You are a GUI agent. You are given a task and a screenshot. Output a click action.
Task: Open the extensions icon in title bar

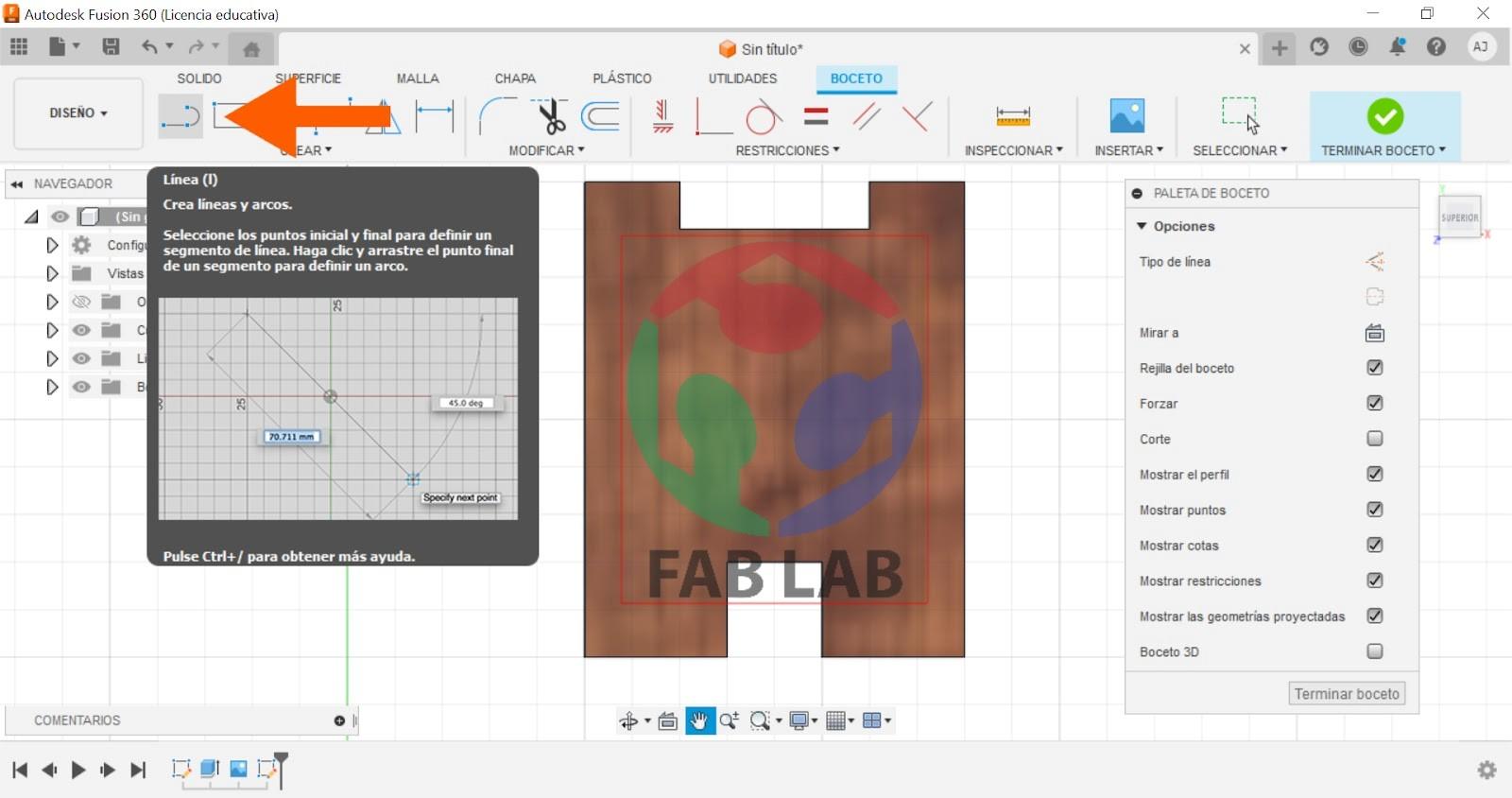point(1319,46)
